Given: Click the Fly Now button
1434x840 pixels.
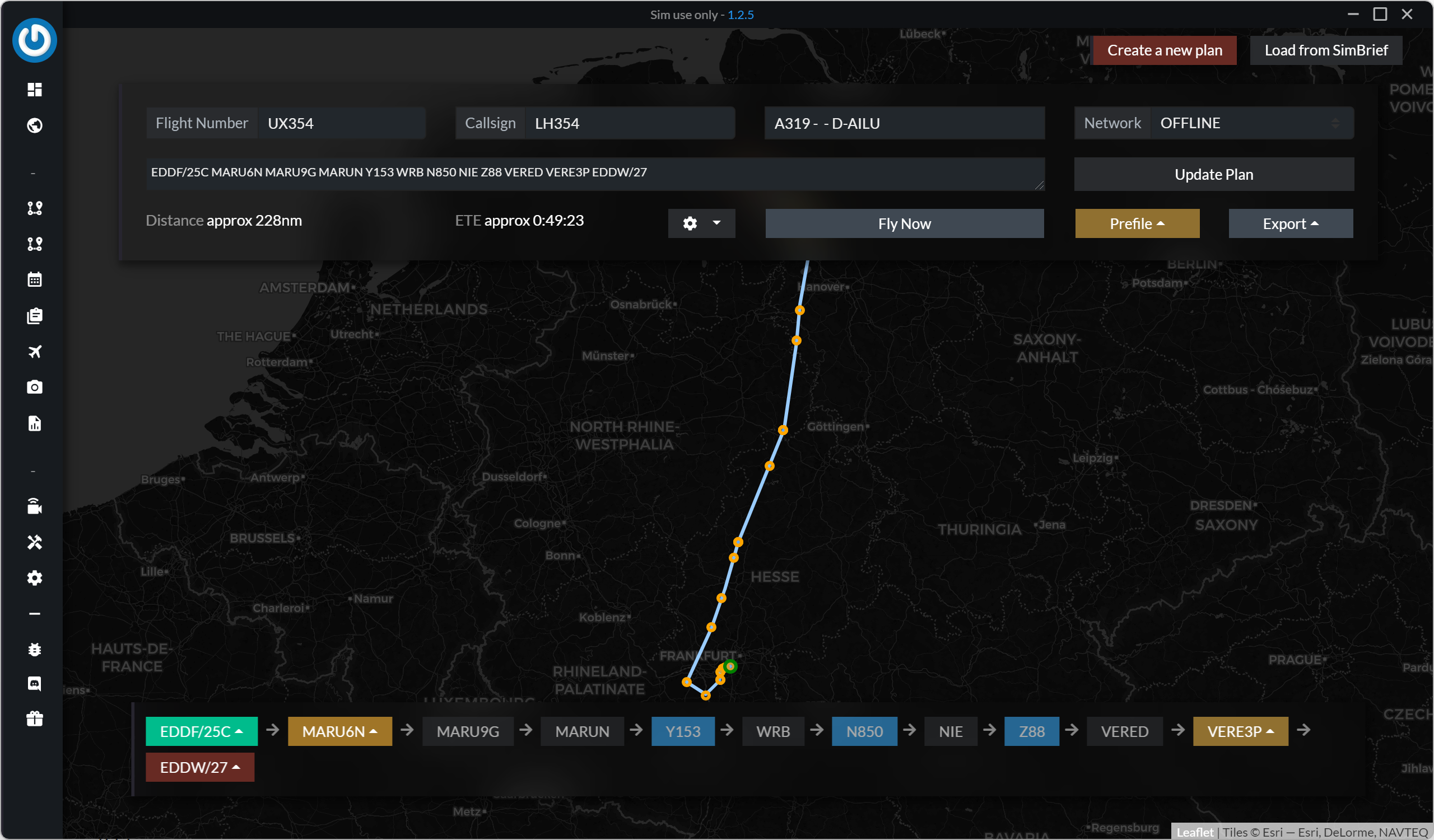Looking at the screenshot, I should pos(904,223).
